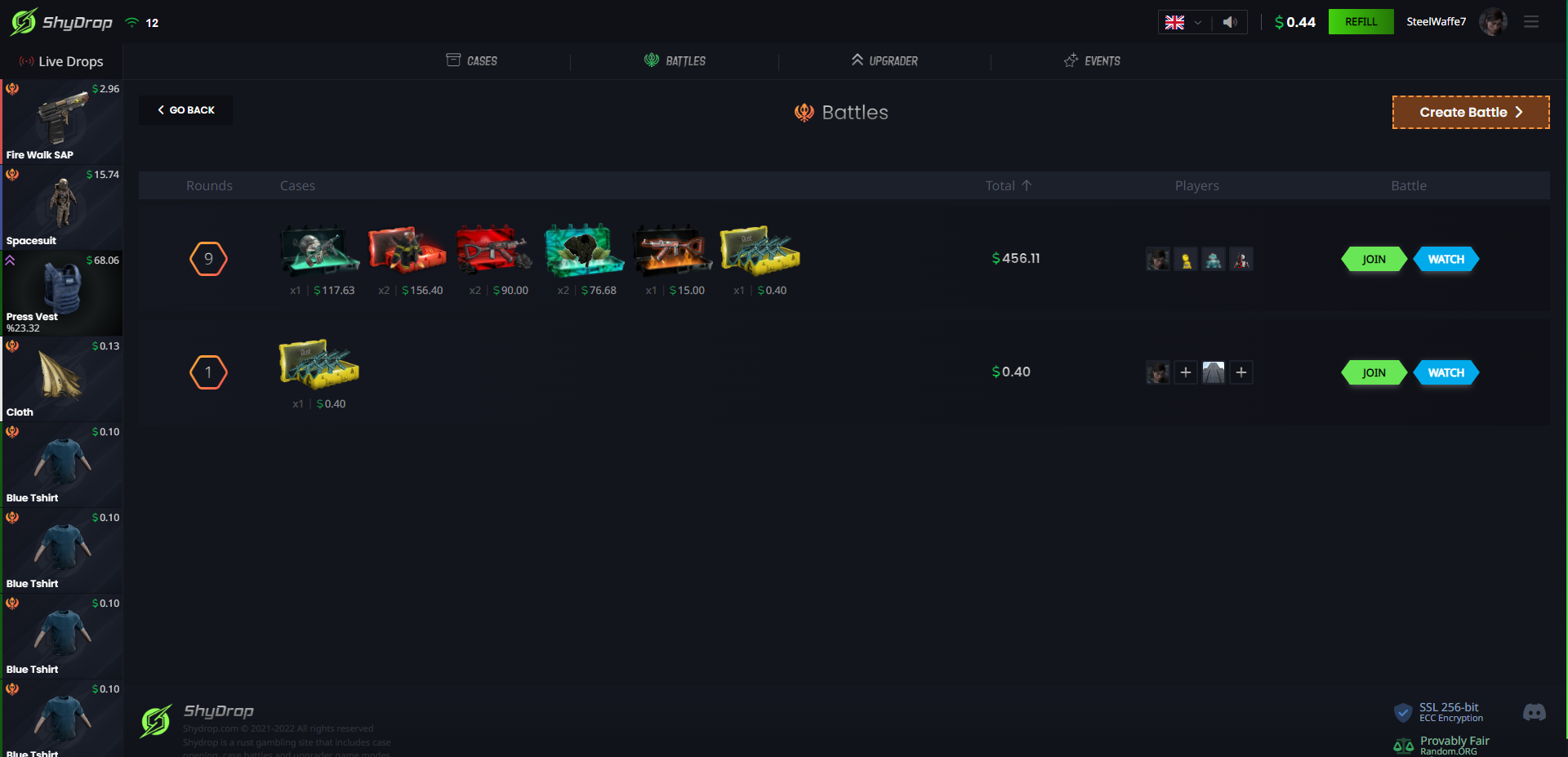
Task: Click the empty player slot in the 1-round battle
Action: 1186,372
